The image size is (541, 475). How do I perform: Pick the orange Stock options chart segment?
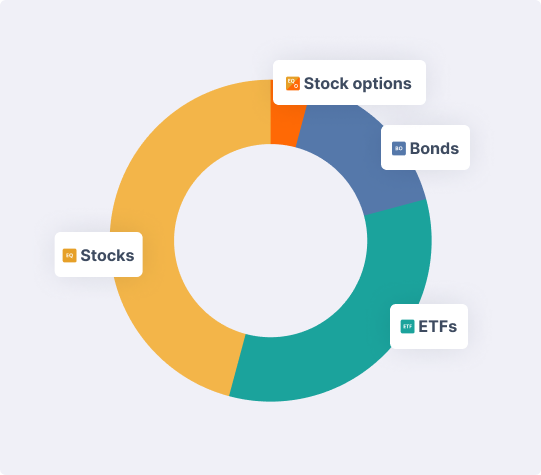[x=284, y=125]
